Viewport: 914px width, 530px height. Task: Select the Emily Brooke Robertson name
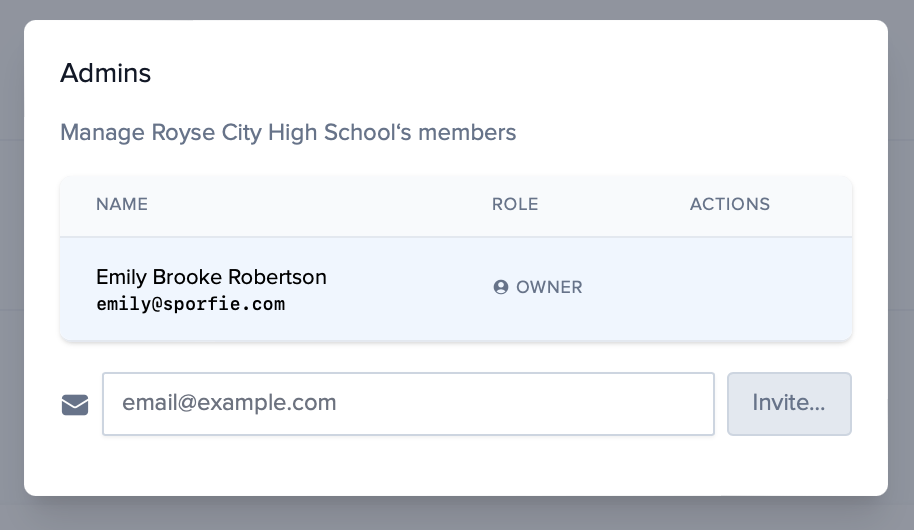211,277
